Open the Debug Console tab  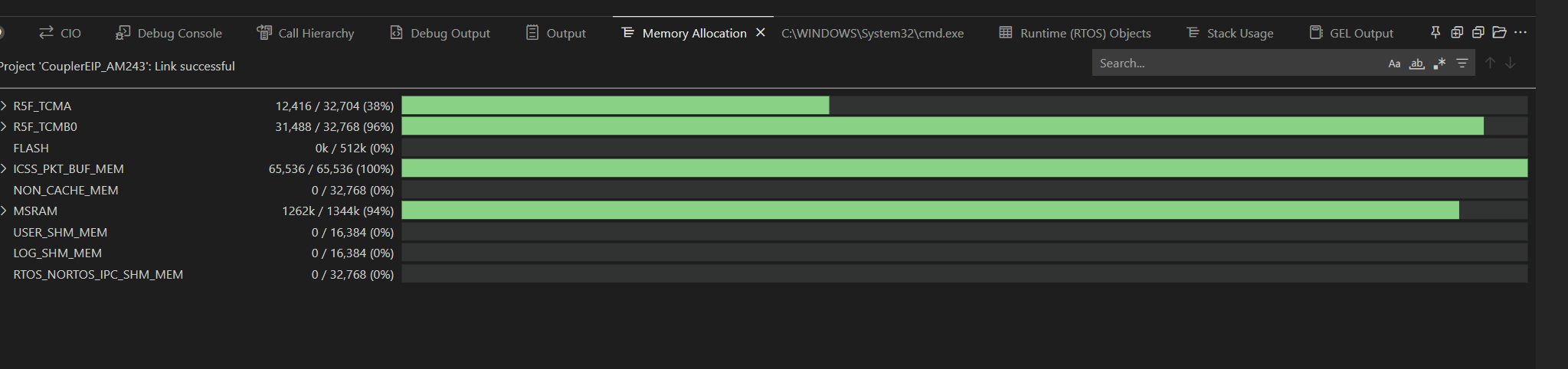[169, 33]
